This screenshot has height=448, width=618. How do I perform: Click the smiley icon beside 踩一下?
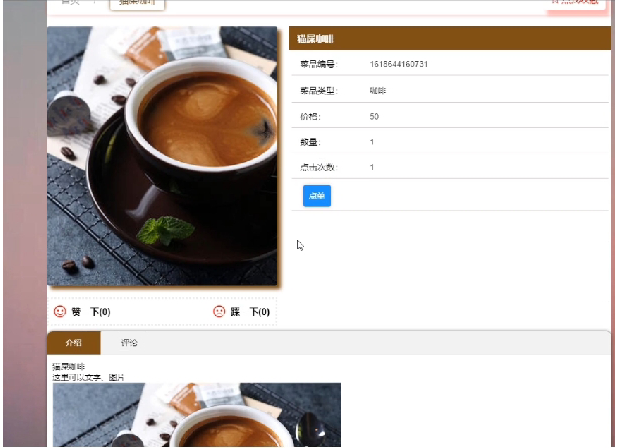[219, 312]
